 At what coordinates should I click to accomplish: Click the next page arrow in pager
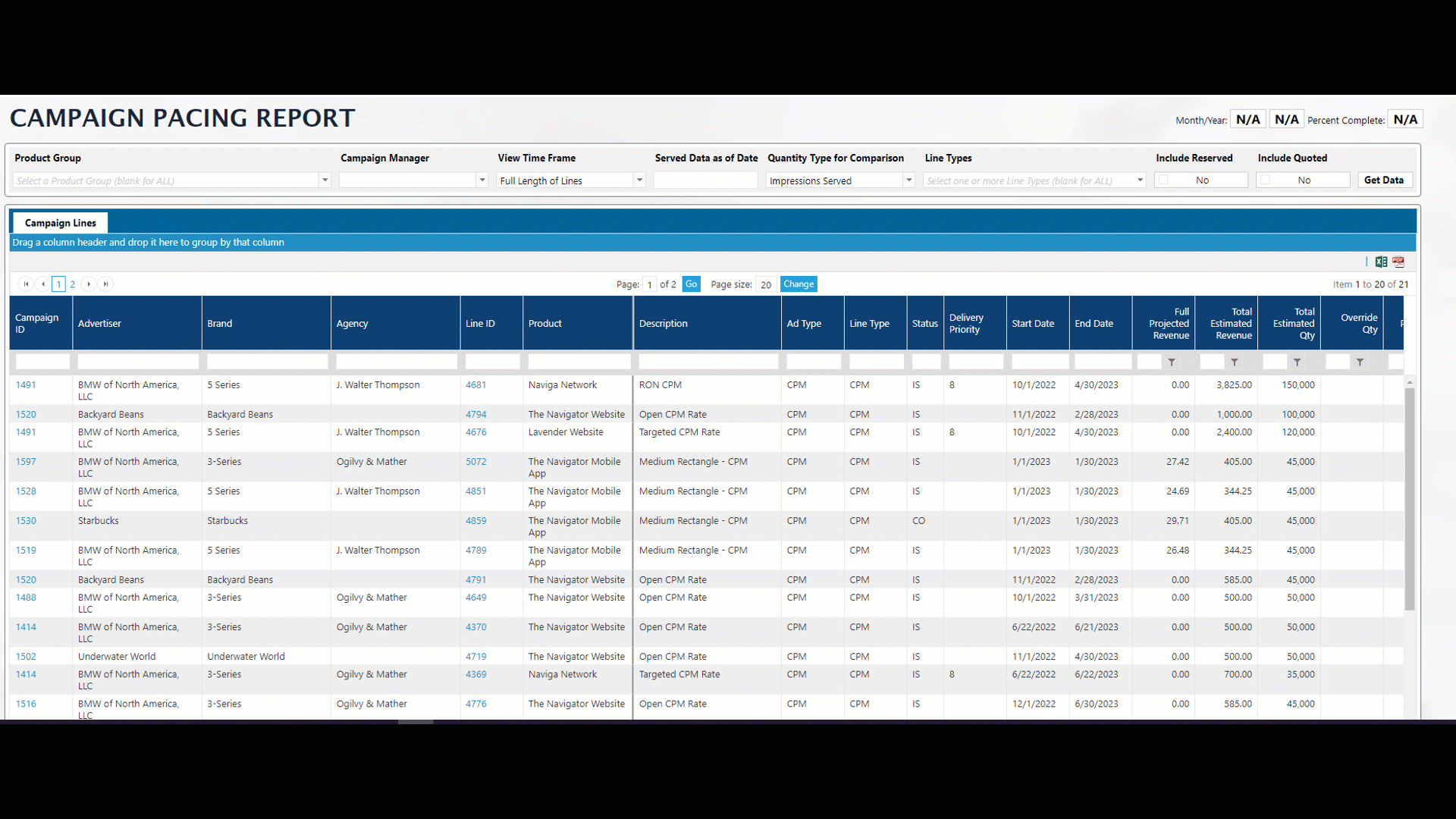pos(89,284)
